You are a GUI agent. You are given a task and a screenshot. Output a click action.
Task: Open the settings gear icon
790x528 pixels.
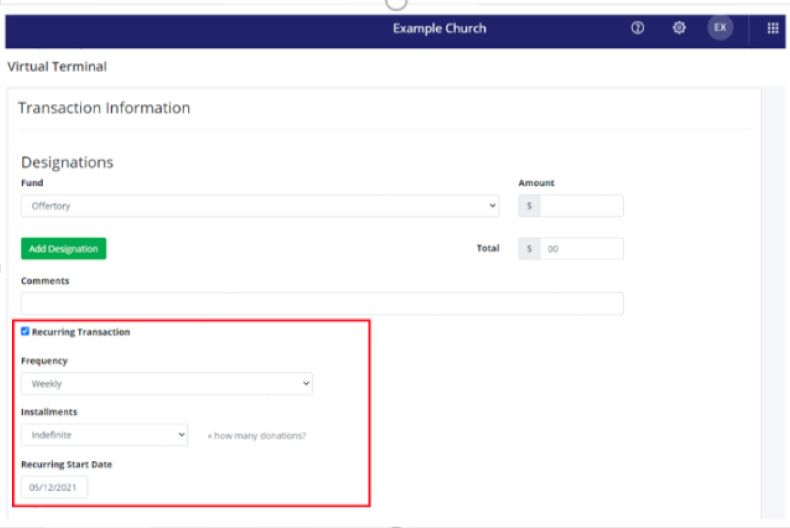click(679, 28)
